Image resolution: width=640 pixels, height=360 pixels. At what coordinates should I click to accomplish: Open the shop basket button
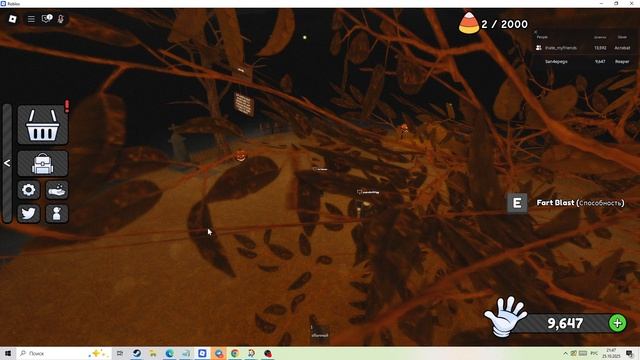tap(42, 124)
